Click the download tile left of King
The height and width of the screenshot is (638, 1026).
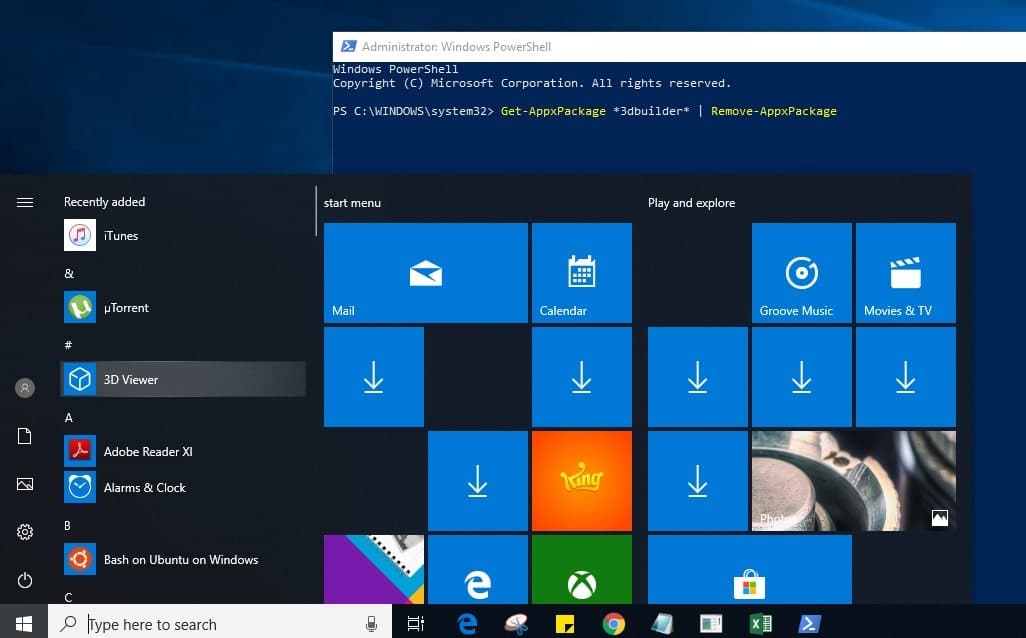pos(478,481)
